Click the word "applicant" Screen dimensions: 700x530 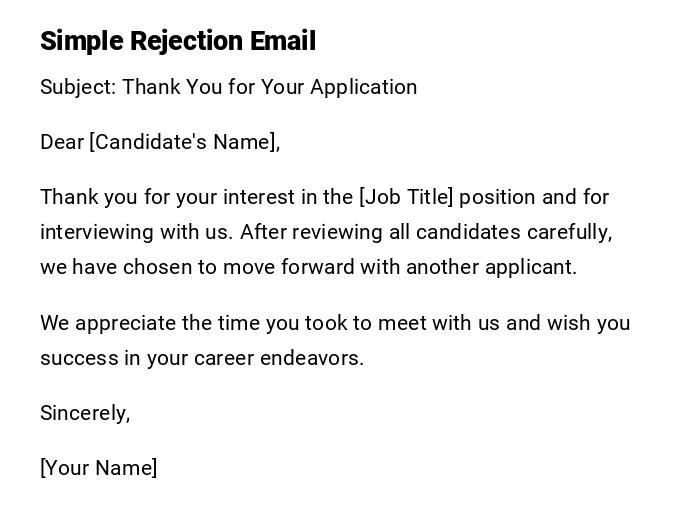point(530,267)
